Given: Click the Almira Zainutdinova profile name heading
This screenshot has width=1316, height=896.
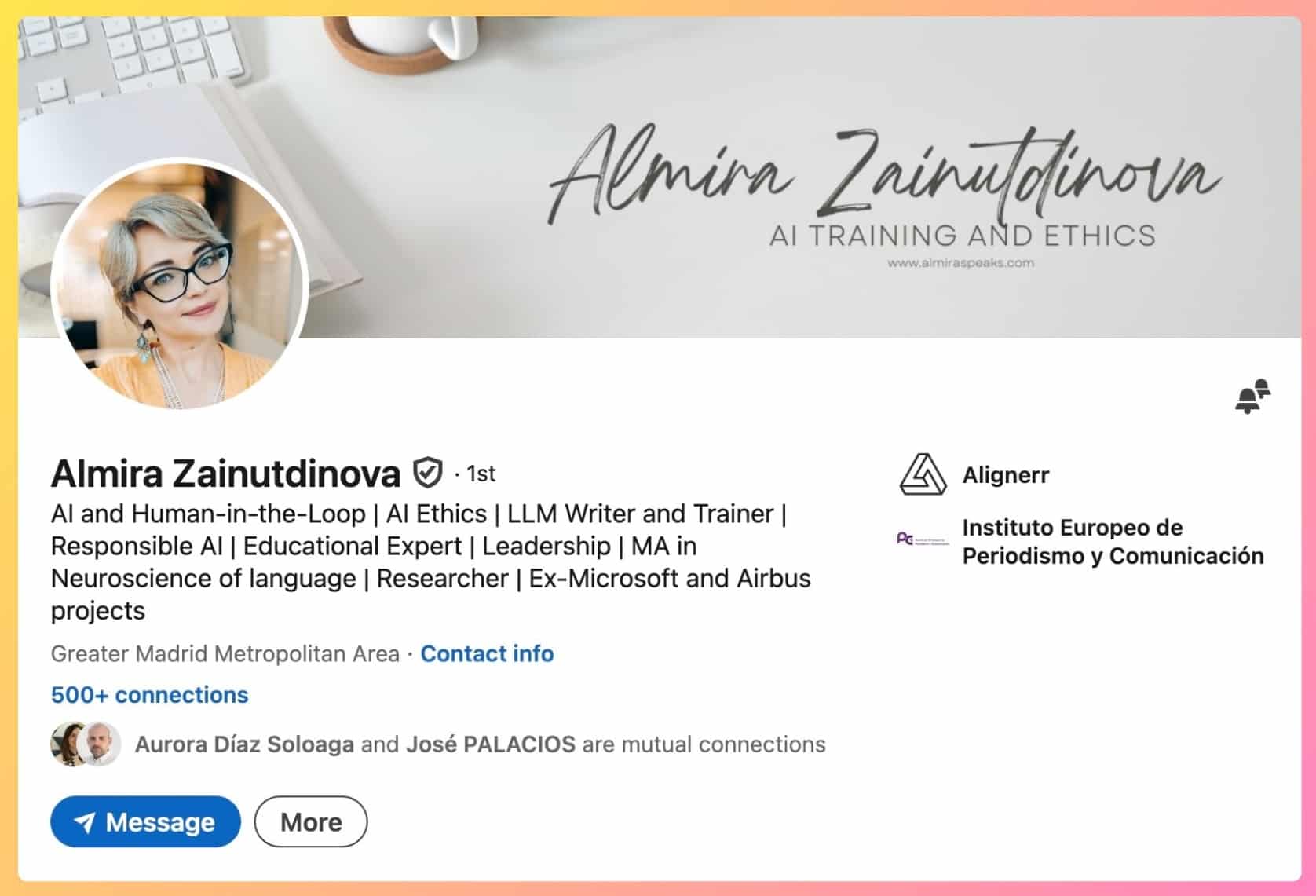Looking at the screenshot, I should [x=226, y=474].
